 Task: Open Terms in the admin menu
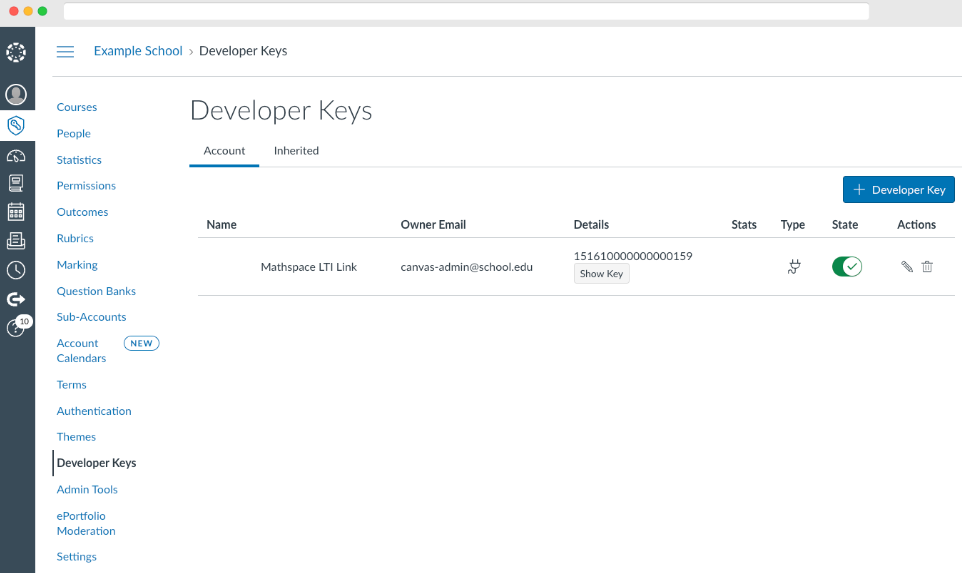click(x=72, y=385)
